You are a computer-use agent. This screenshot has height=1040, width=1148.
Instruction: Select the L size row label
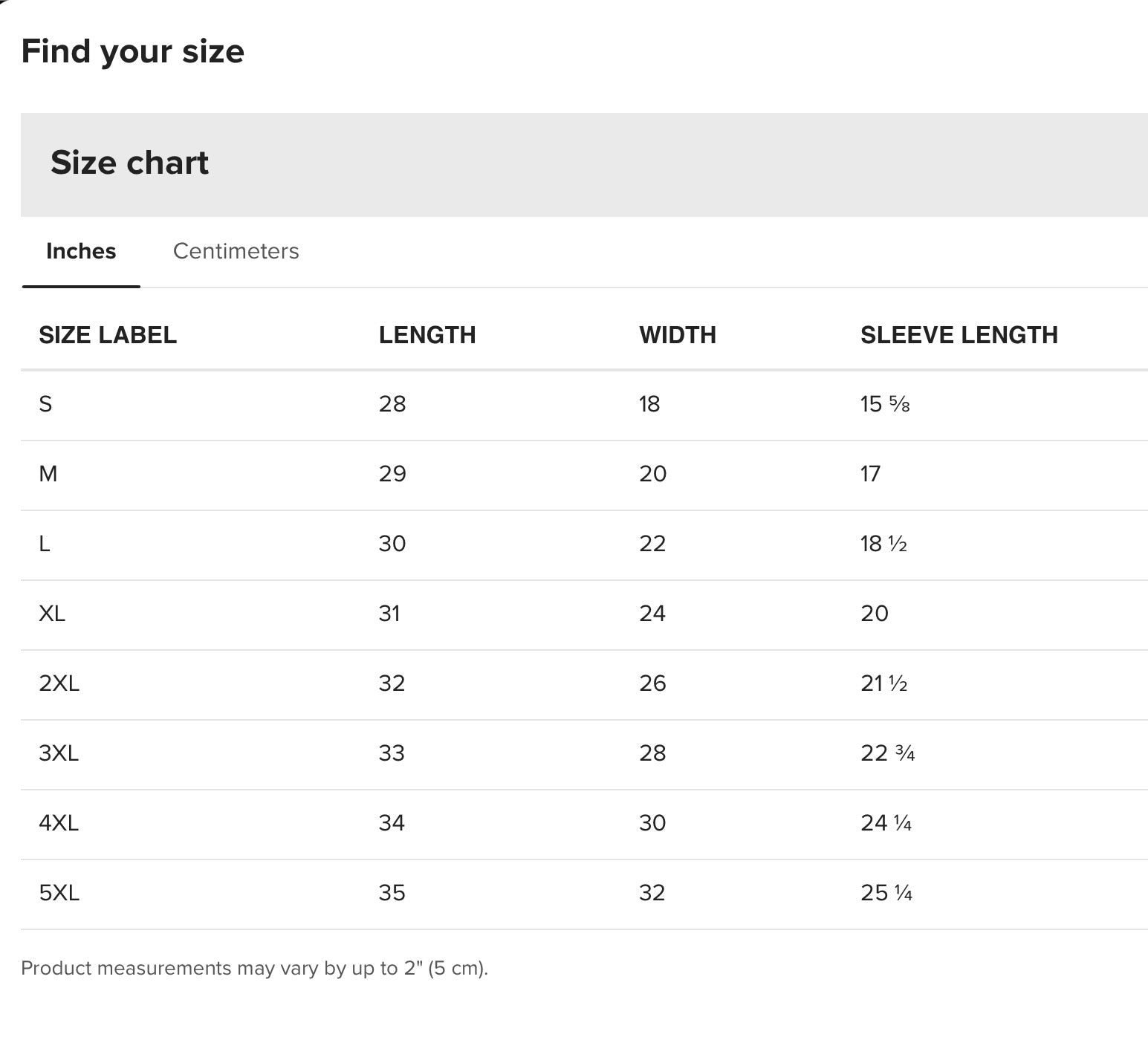coord(45,544)
